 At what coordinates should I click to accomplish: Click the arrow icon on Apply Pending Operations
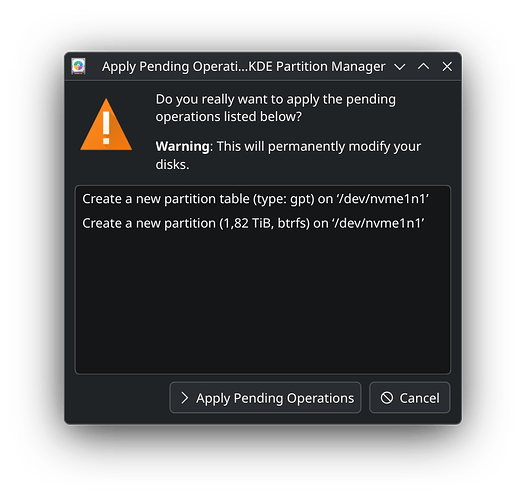(x=184, y=398)
